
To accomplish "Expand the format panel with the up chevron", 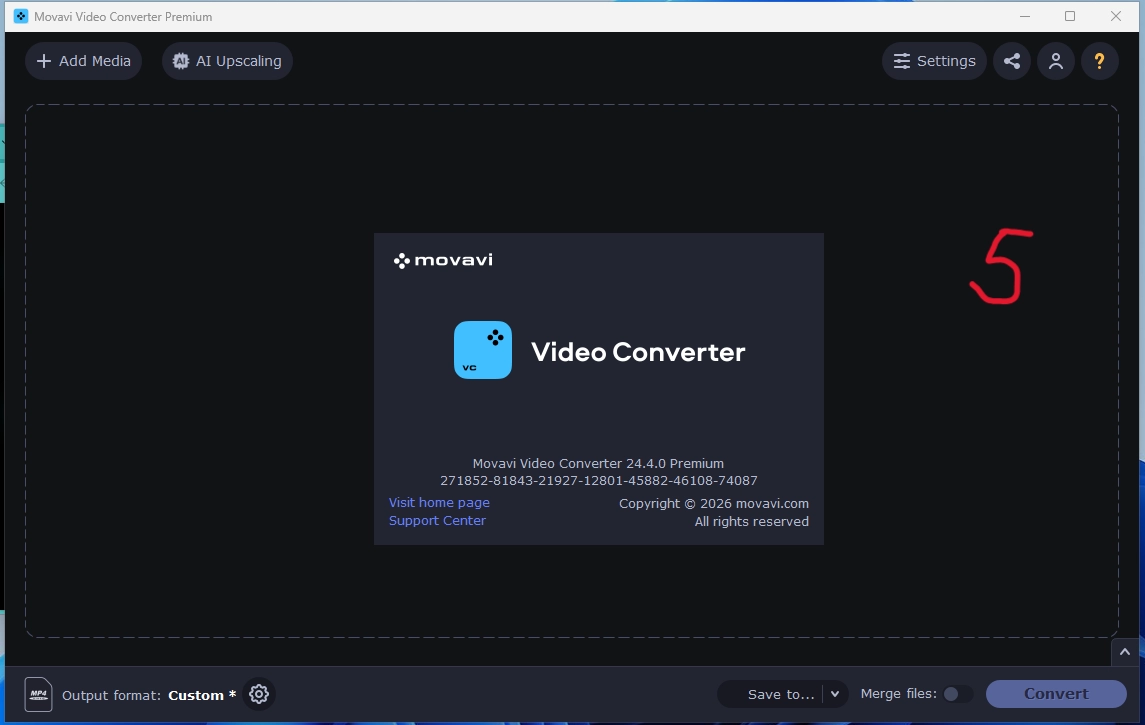I will (x=1125, y=651).
